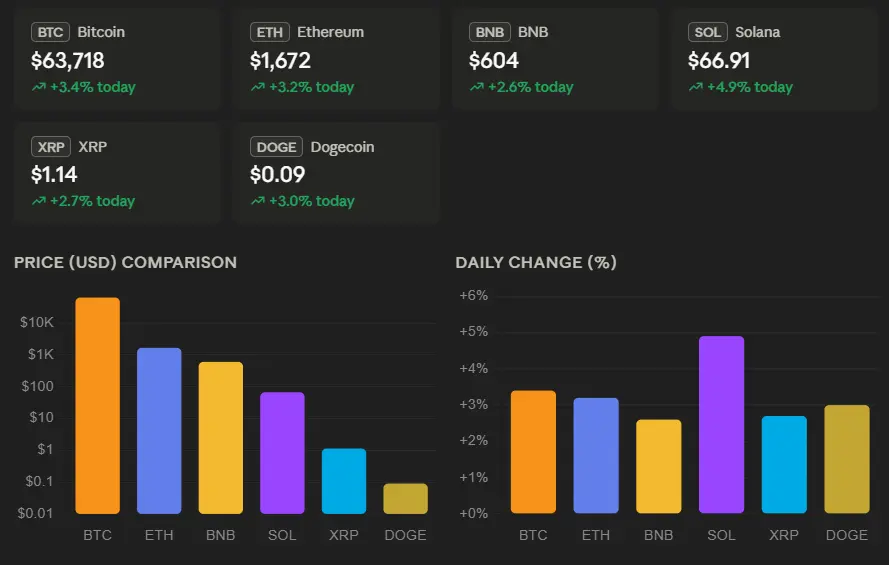Click the olive DOGE bar in price chart
The image size is (889, 565).
(405, 499)
